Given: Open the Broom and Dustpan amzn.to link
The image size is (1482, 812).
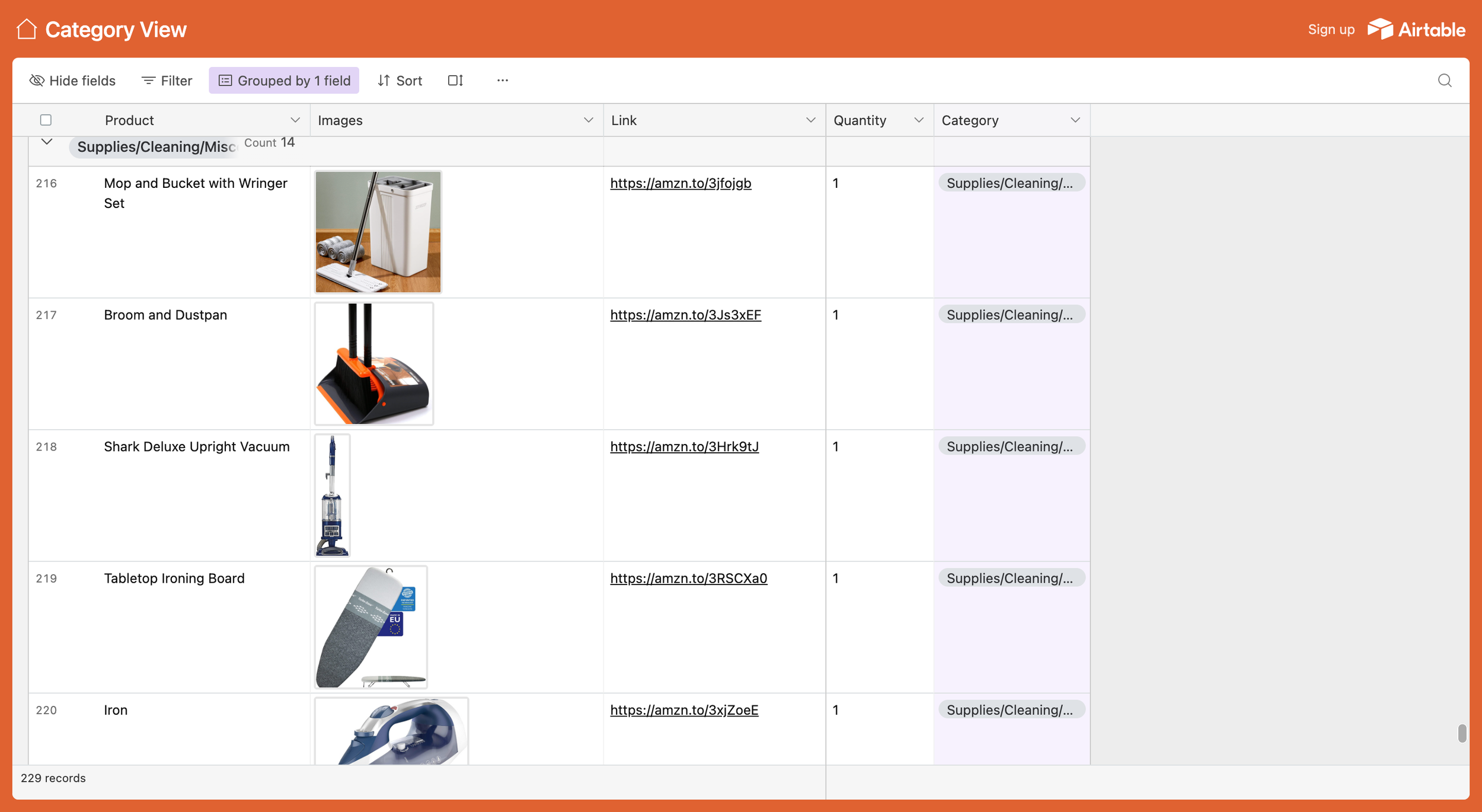Looking at the screenshot, I should (685, 315).
